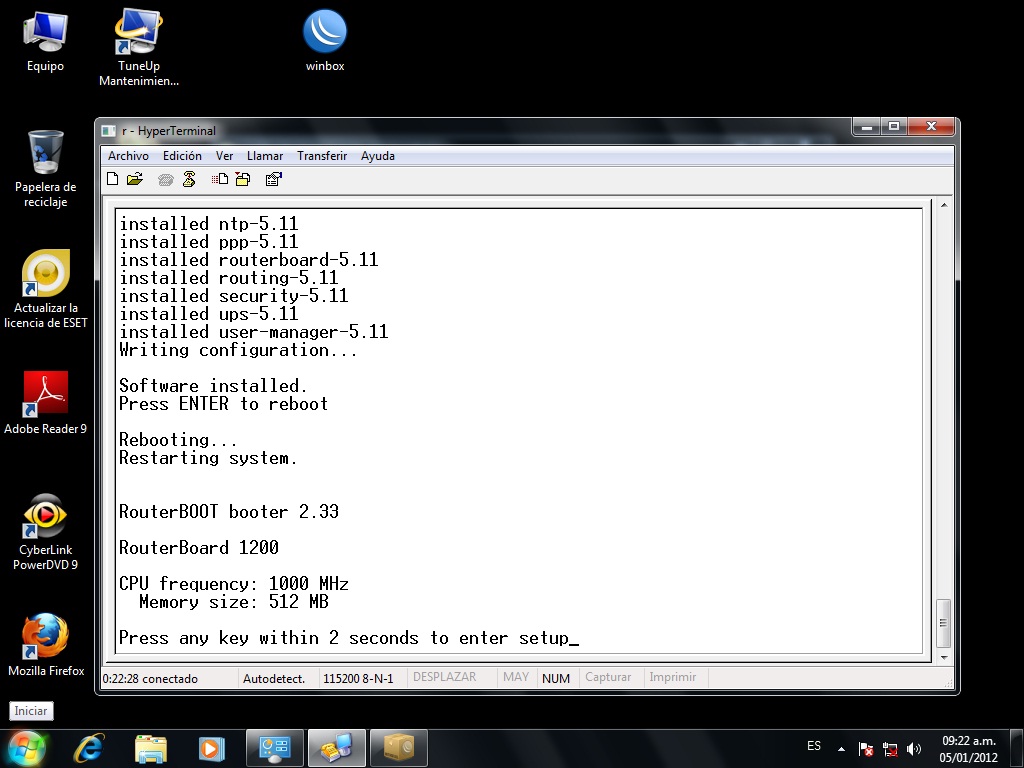Open the language selector showing ES
Viewport: 1024px width, 768px height.
pos(814,746)
